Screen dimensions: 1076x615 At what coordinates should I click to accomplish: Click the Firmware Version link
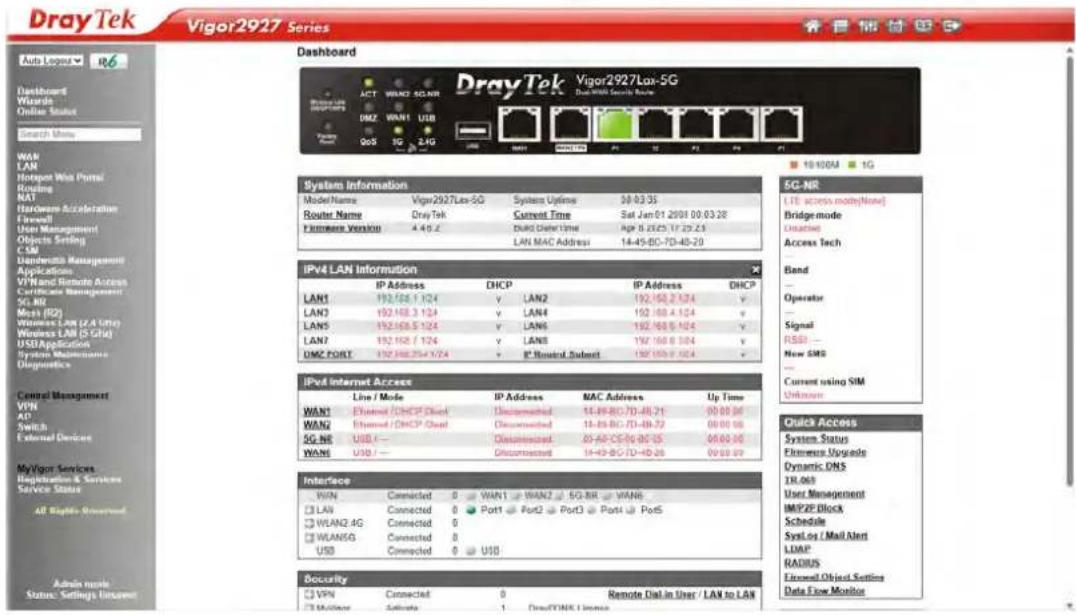coord(342,228)
